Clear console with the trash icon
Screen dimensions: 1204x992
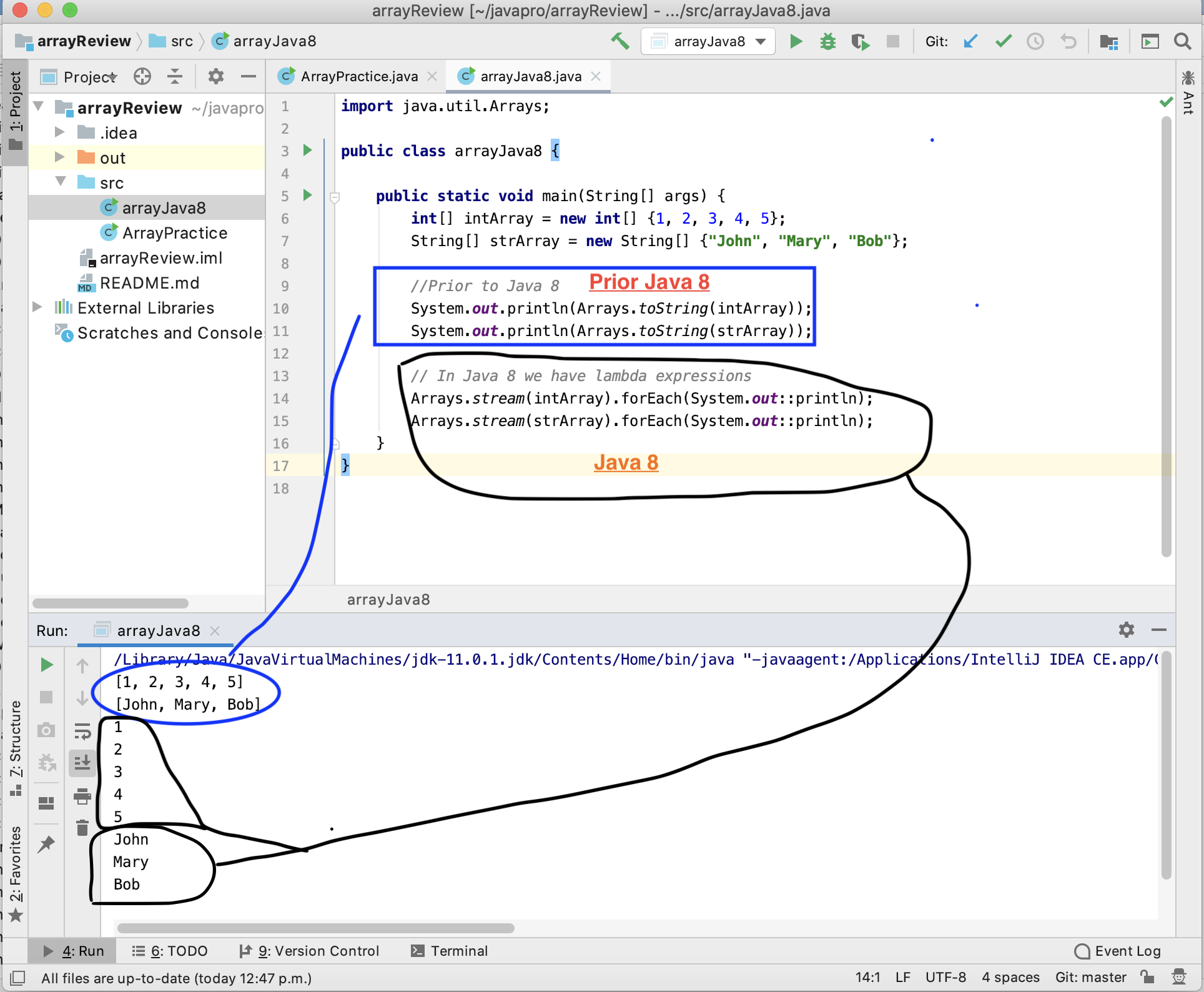click(x=82, y=828)
